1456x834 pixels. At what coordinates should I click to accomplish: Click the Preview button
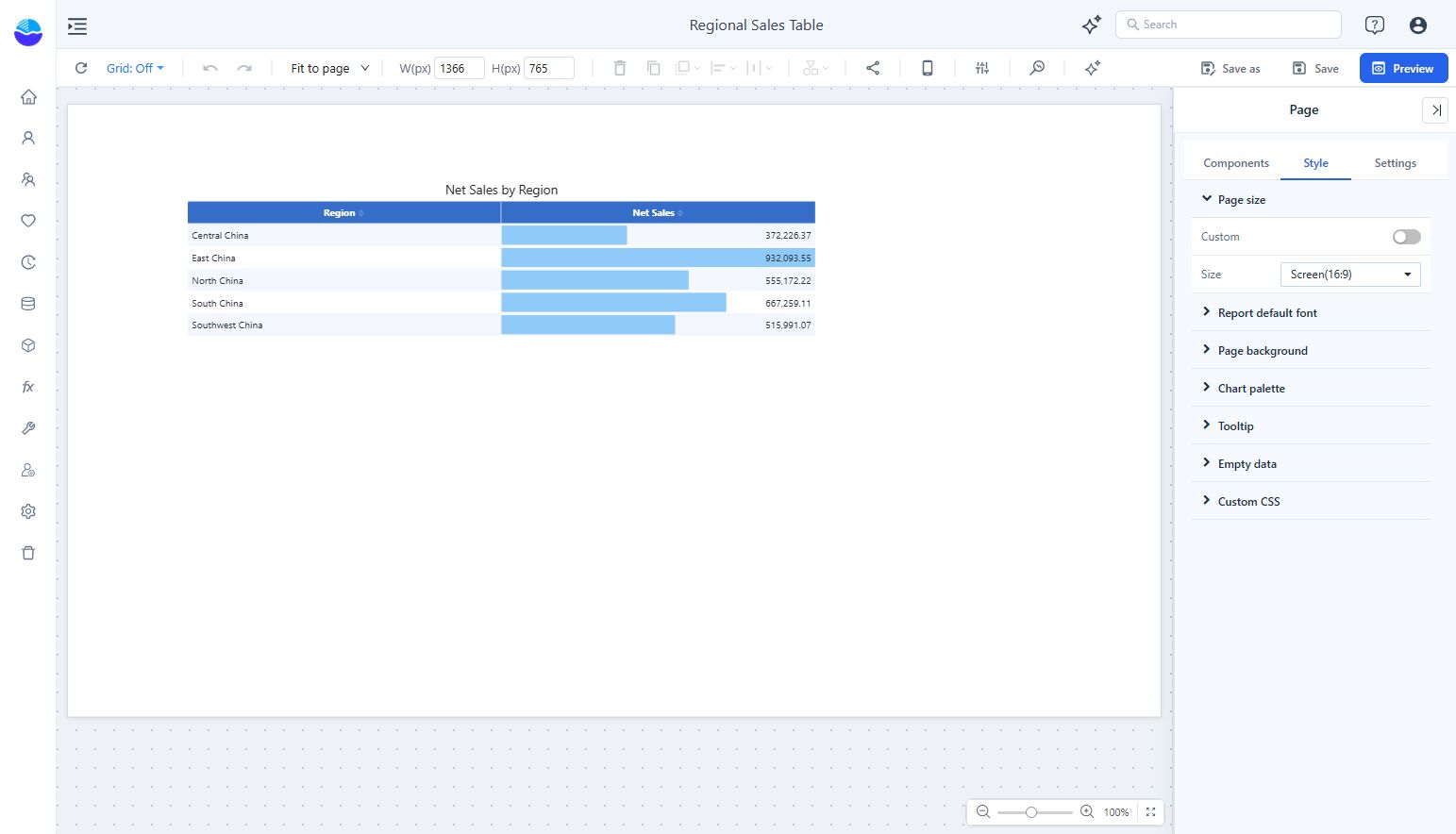click(1403, 68)
